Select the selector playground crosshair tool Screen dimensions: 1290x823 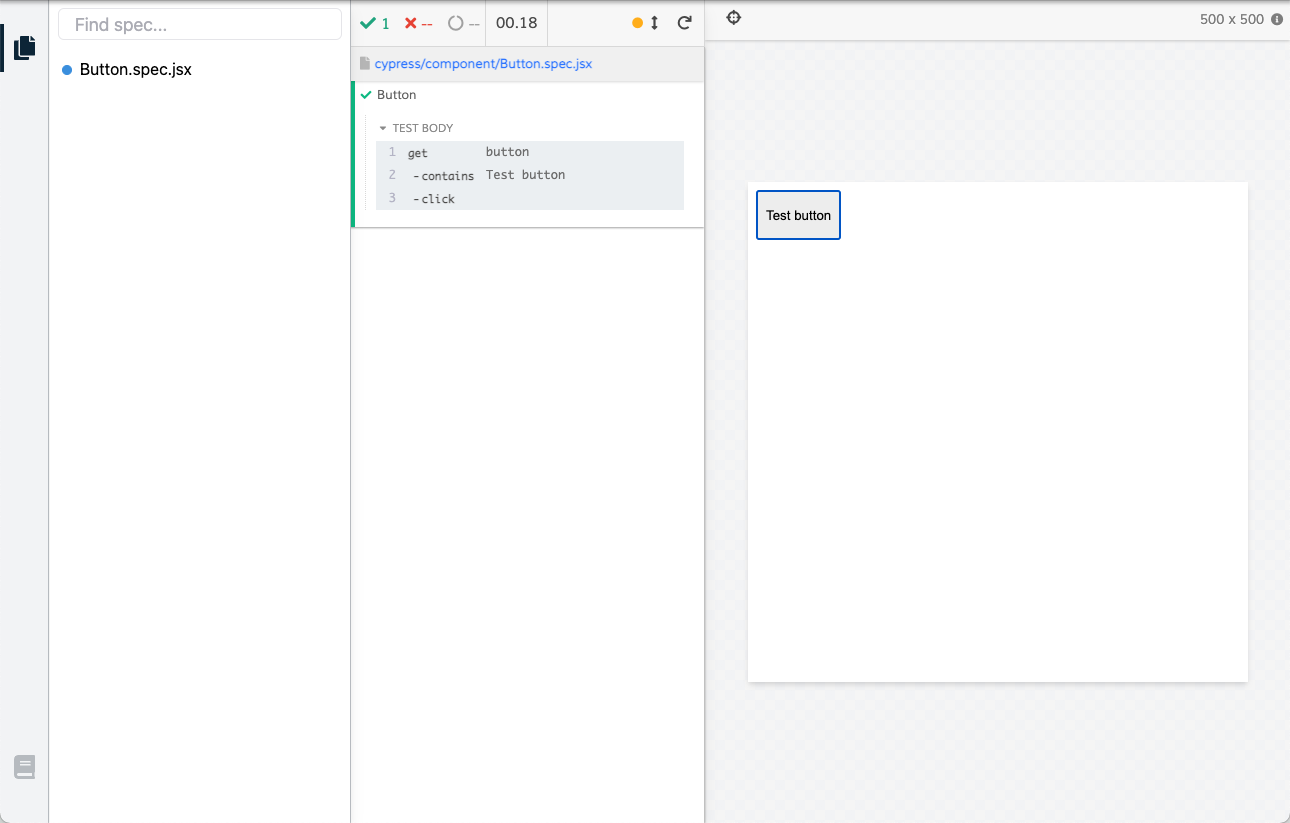pos(733,17)
